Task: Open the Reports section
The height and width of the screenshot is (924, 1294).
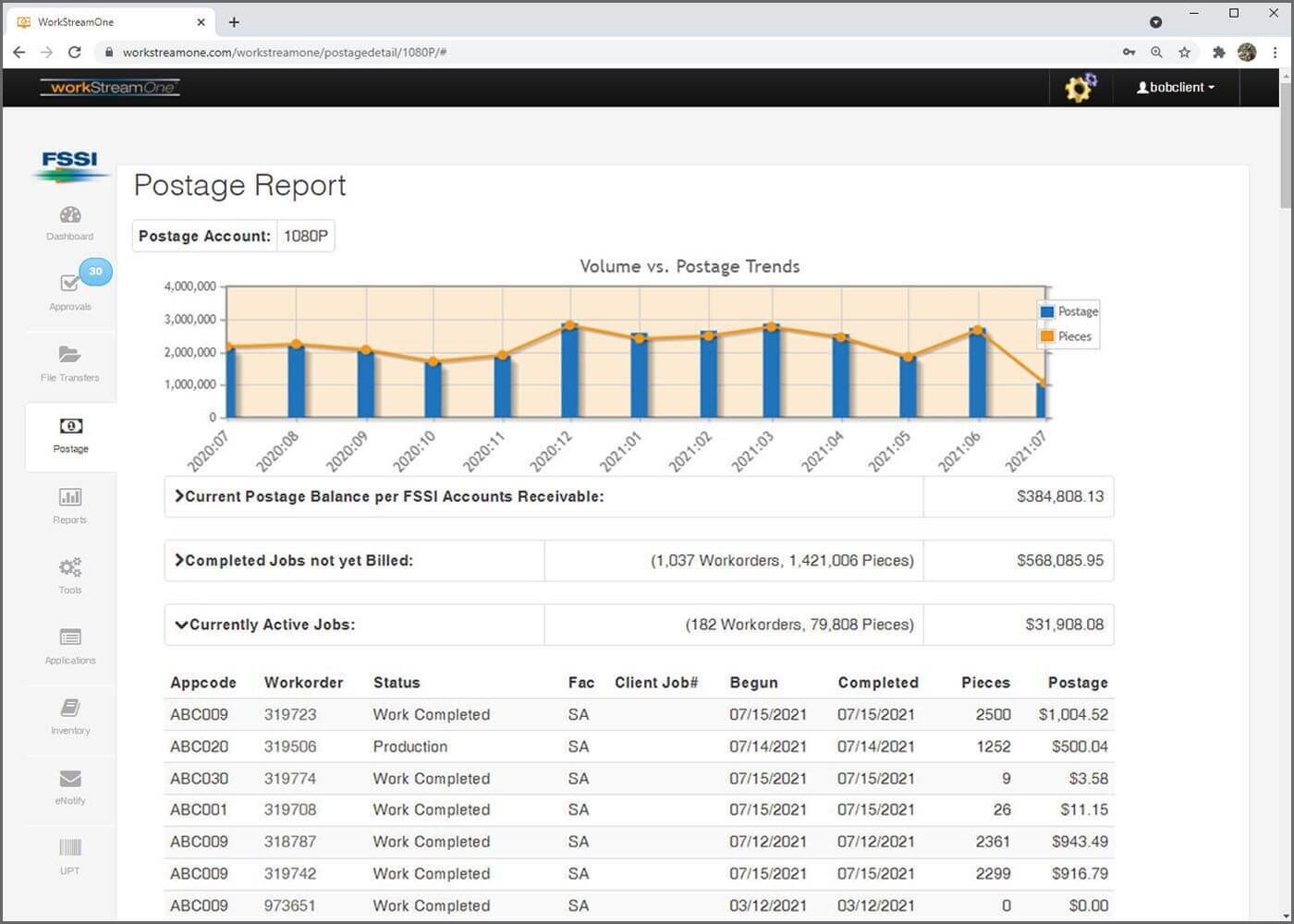Action: tap(69, 504)
